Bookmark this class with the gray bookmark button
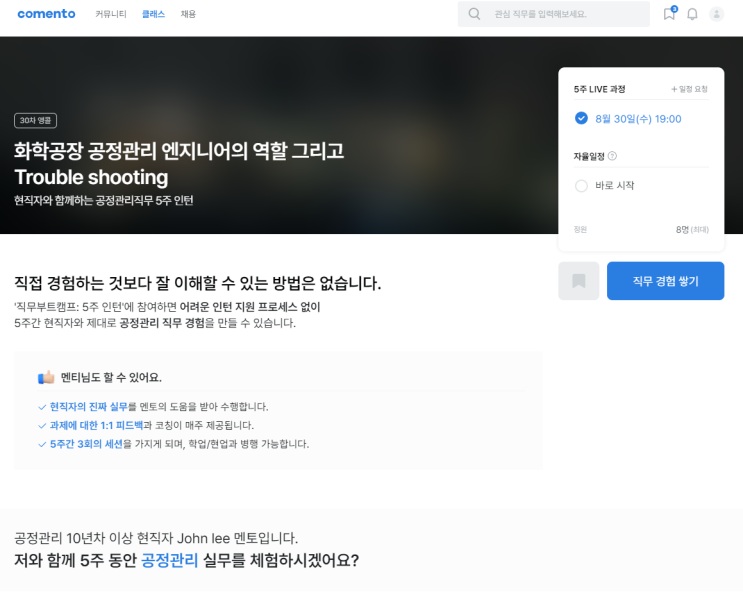This screenshot has height=599, width=743. point(578,281)
